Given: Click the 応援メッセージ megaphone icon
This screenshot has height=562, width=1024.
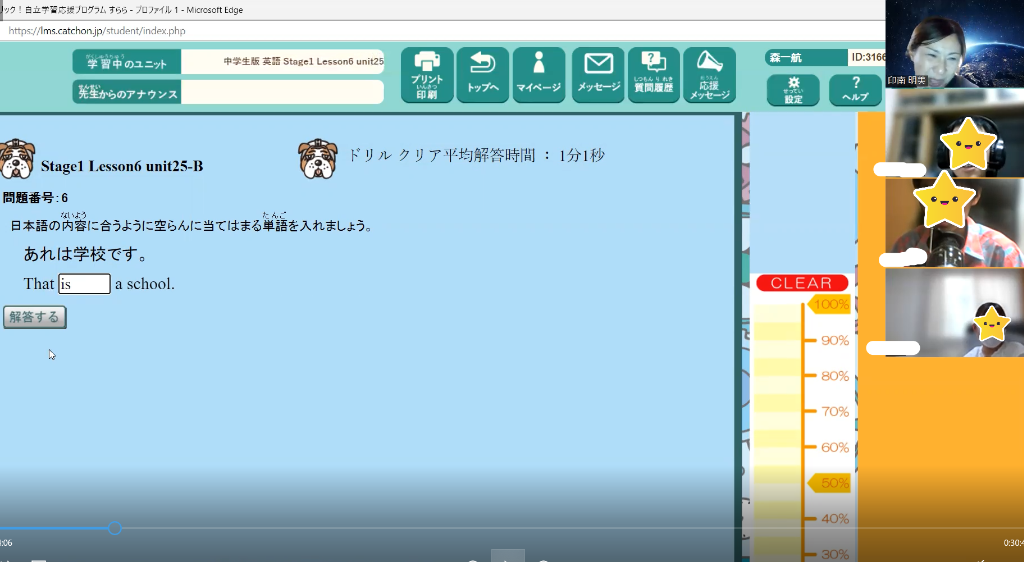Looking at the screenshot, I should pos(709,75).
